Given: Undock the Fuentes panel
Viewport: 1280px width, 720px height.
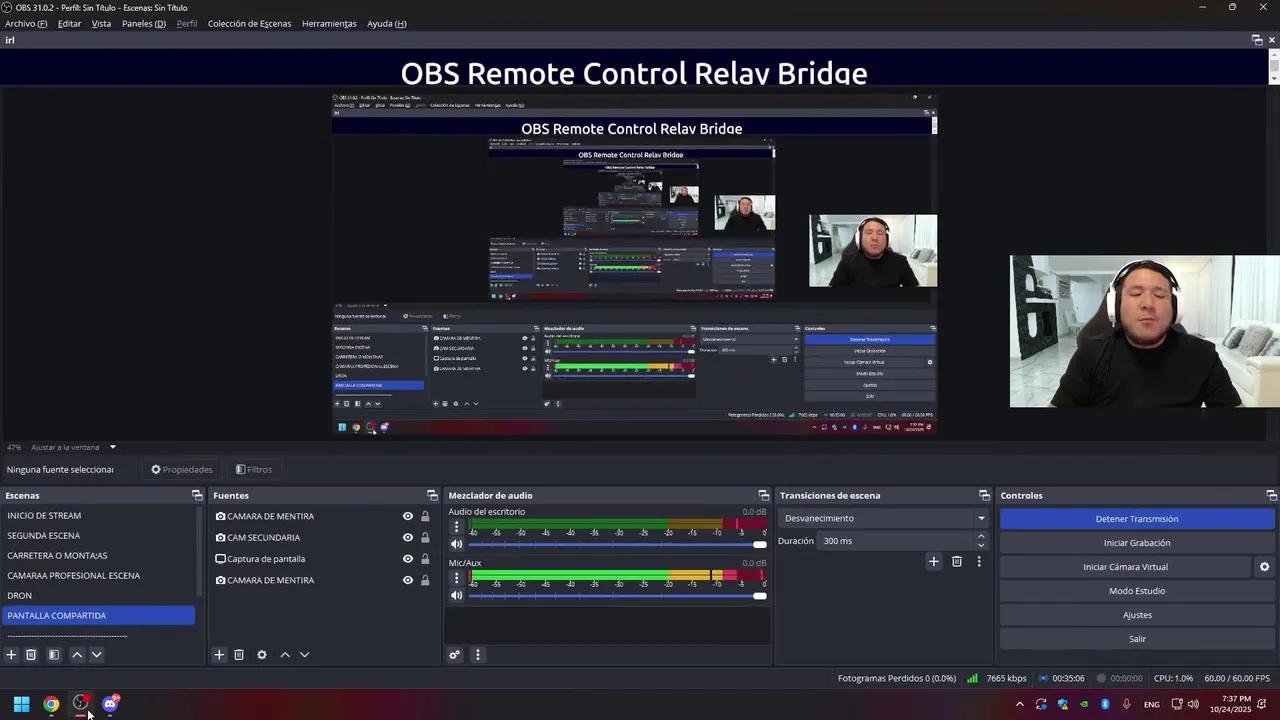Looking at the screenshot, I should tap(432, 495).
